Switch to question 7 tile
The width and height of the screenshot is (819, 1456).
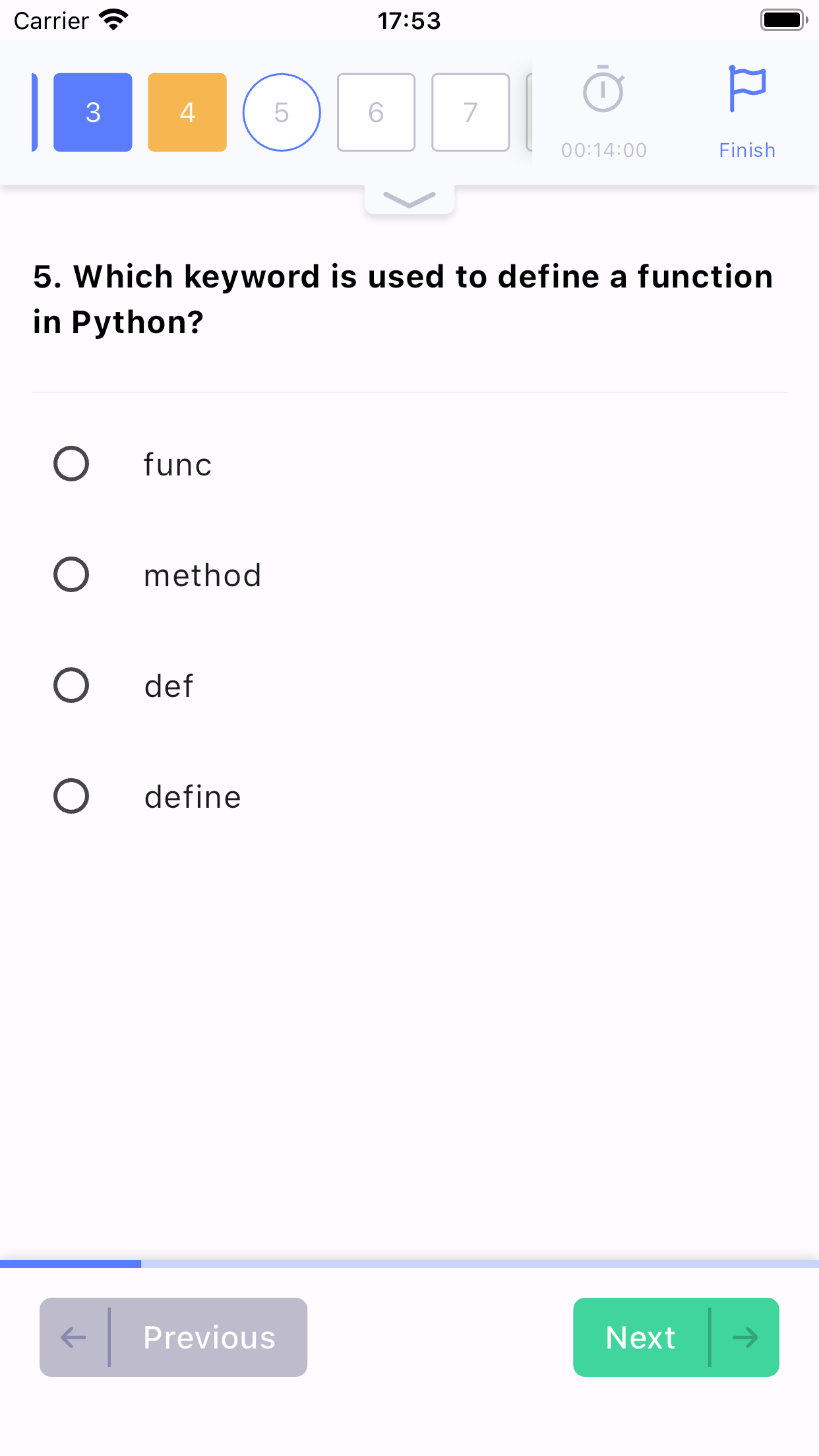point(470,112)
